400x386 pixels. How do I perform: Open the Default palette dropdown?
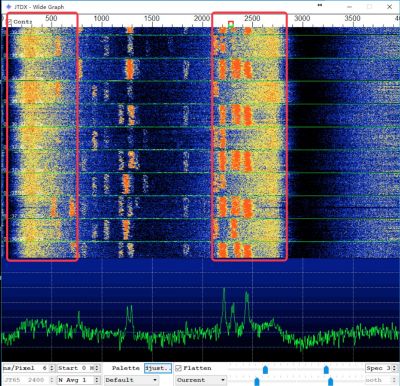click(131, 380)
